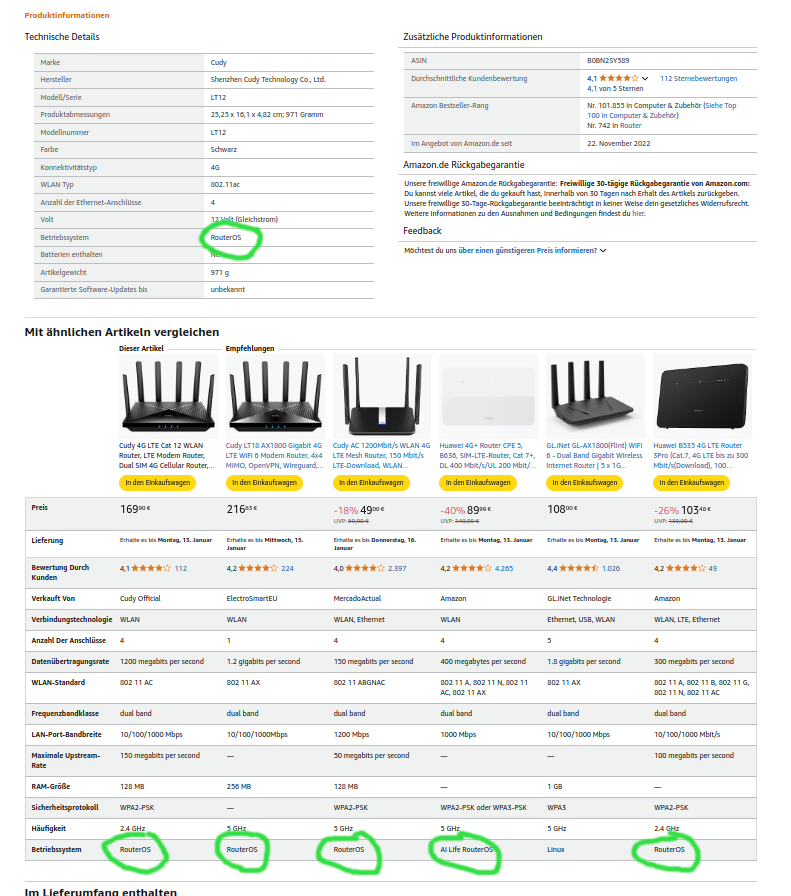Add the 169,00 € Cudy LT12 to cart
Viewport: 791px width, 896px height.
tap(158, 483)
